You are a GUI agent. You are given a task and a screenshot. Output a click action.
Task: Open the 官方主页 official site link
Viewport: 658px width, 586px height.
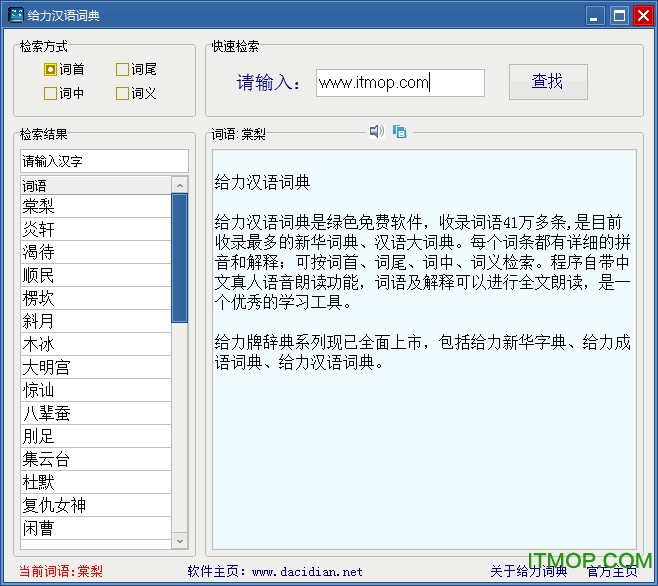click(611, 571)
